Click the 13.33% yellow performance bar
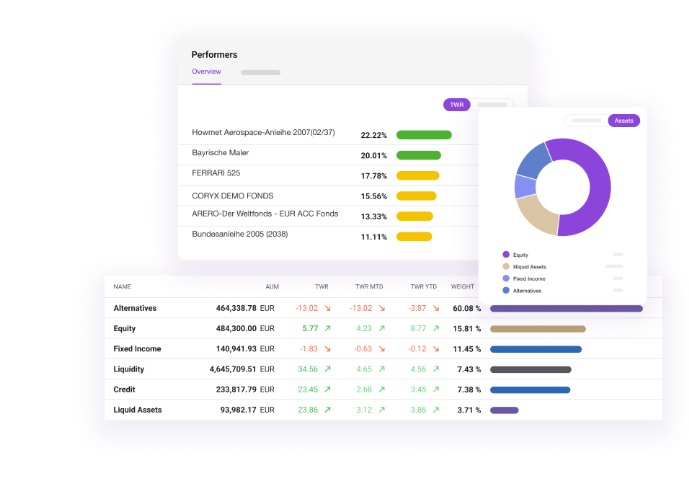 pos(414,216)
